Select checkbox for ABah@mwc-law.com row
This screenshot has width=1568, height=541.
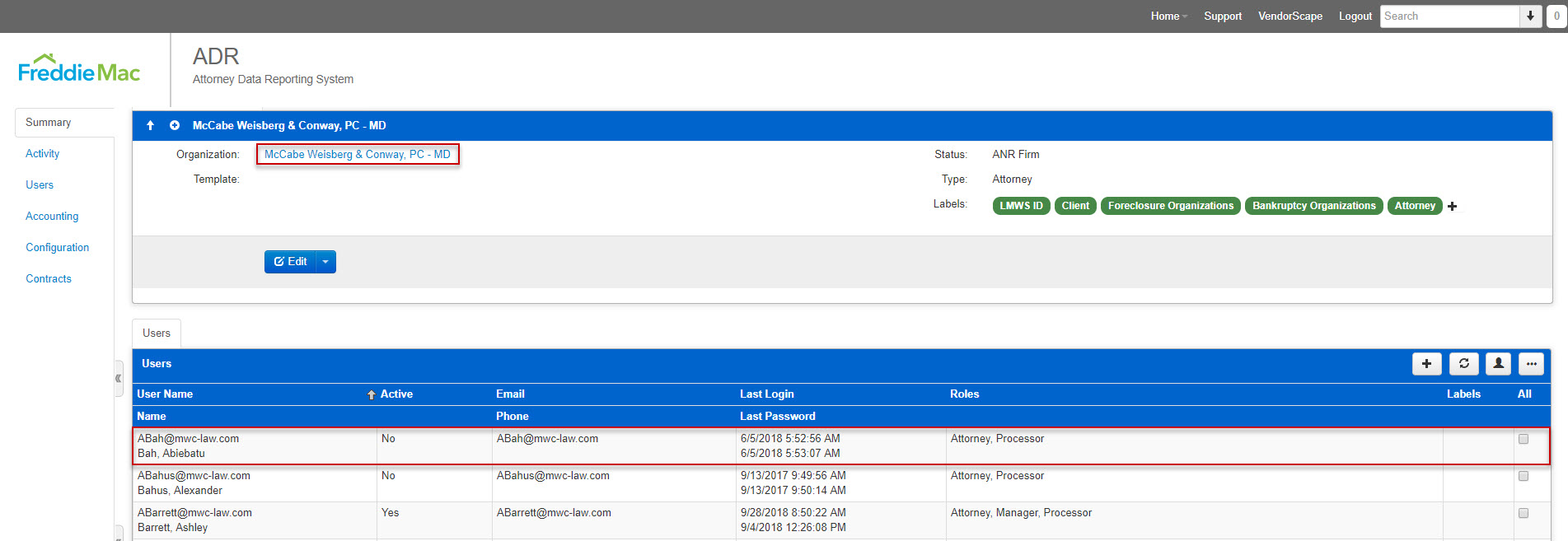(x=1524, y=439)
